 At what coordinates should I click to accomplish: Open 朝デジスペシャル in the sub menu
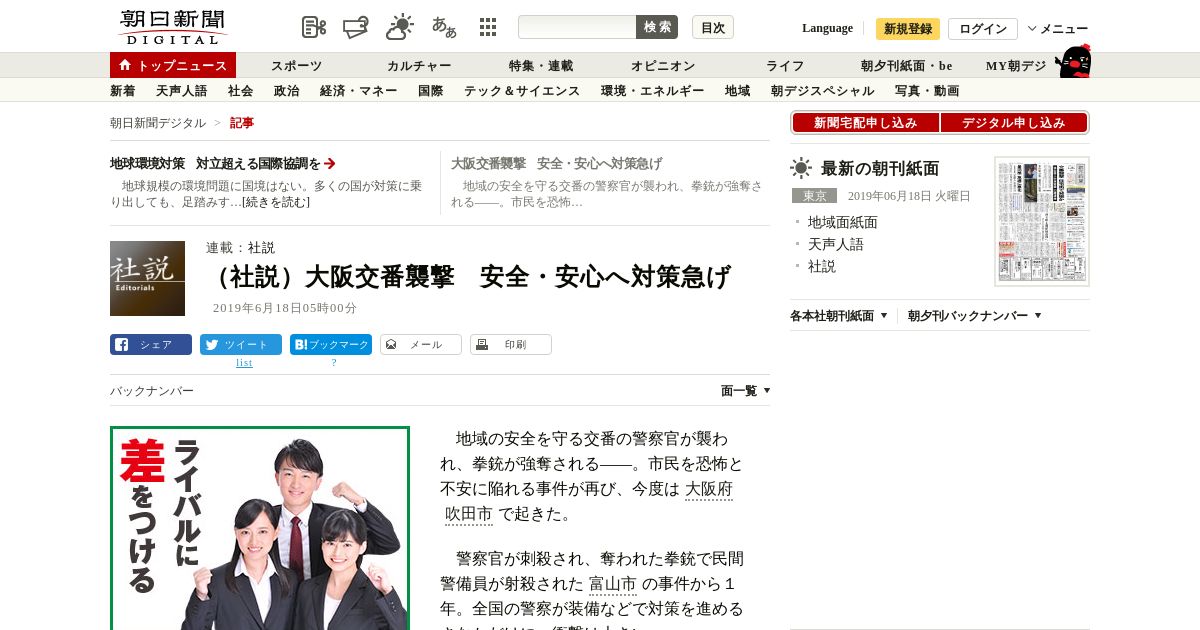tap(823, 91)
